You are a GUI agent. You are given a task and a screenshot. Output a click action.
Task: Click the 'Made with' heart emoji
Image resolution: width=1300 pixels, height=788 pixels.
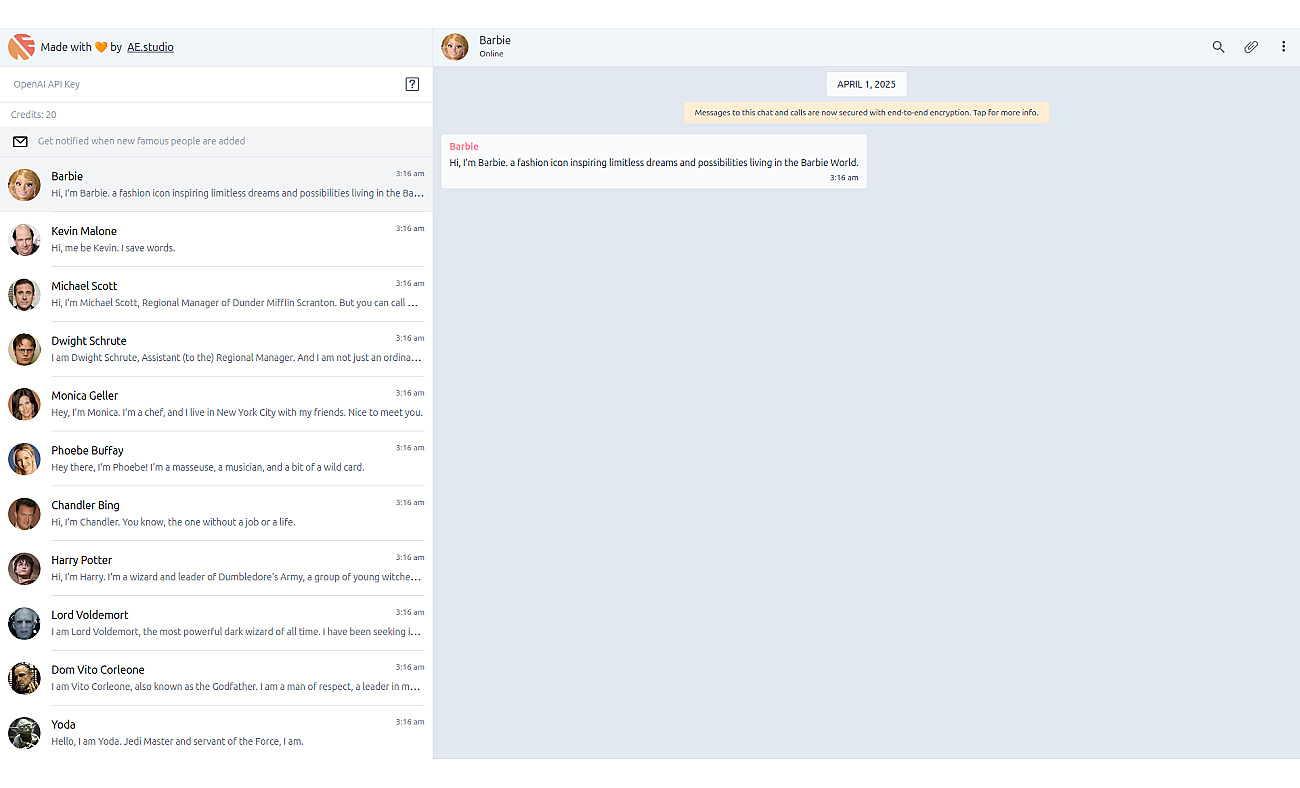coord(101,47)
